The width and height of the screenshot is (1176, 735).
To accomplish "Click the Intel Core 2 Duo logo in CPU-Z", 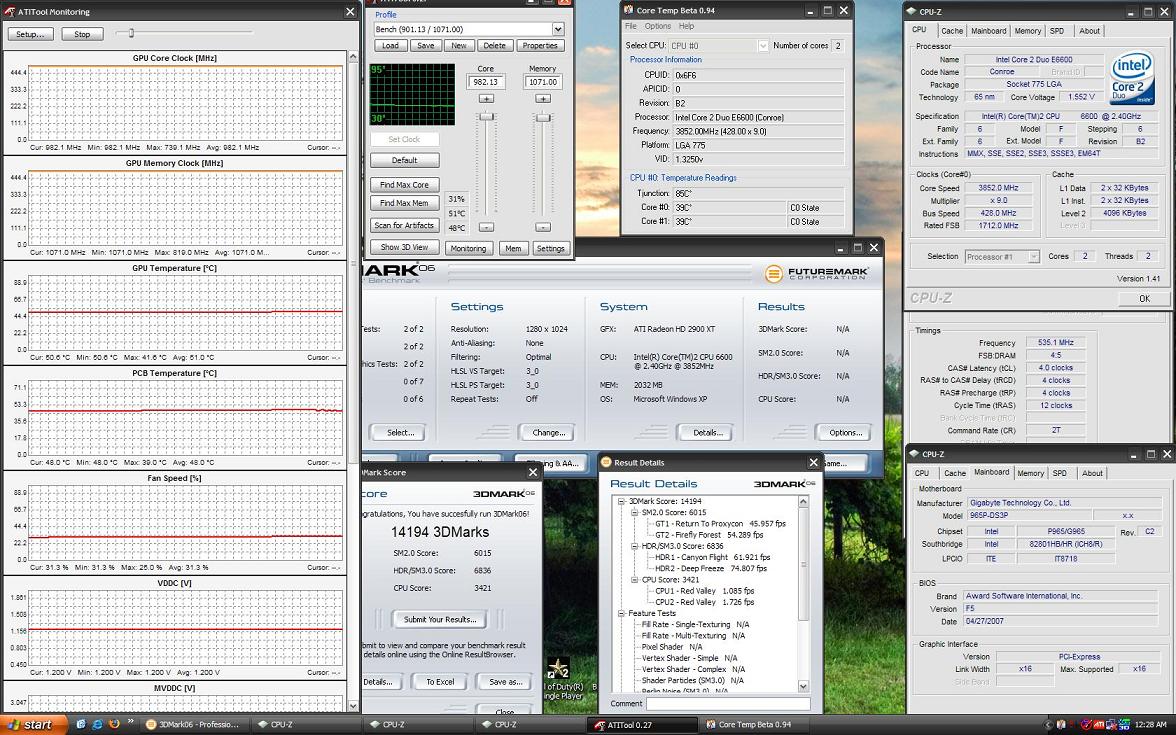I will click(1132, 77).
